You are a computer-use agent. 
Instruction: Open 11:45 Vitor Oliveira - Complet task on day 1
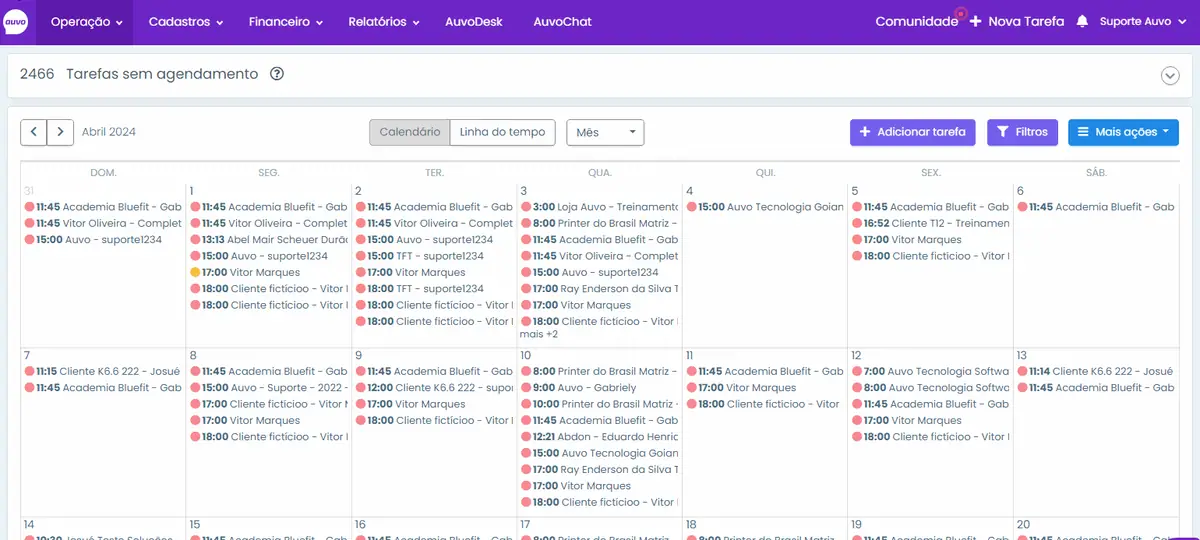267,223
